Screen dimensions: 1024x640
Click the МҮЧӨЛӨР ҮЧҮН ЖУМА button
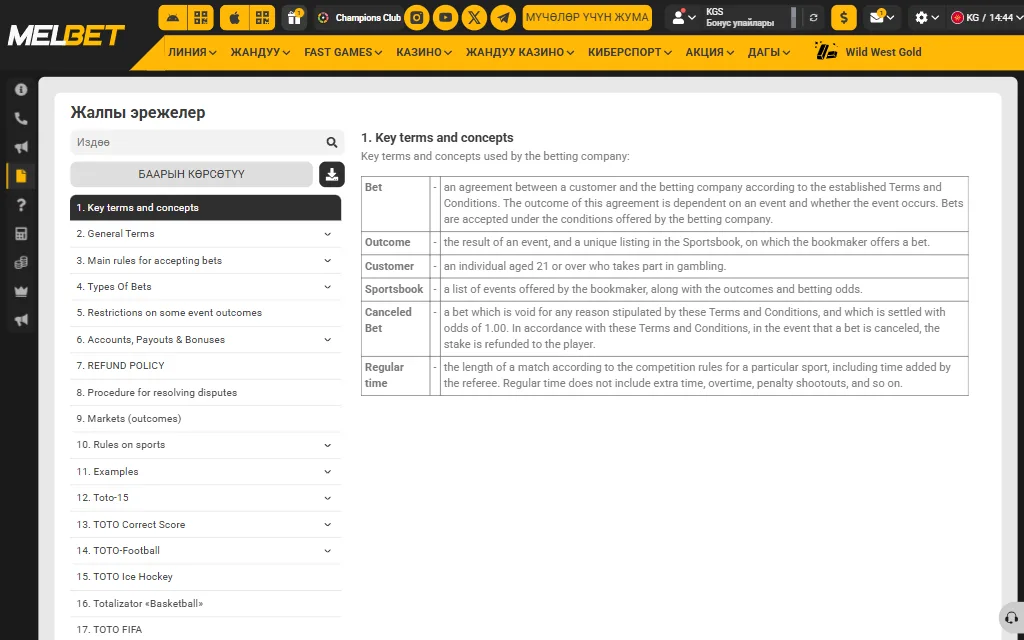pos(587,18)
